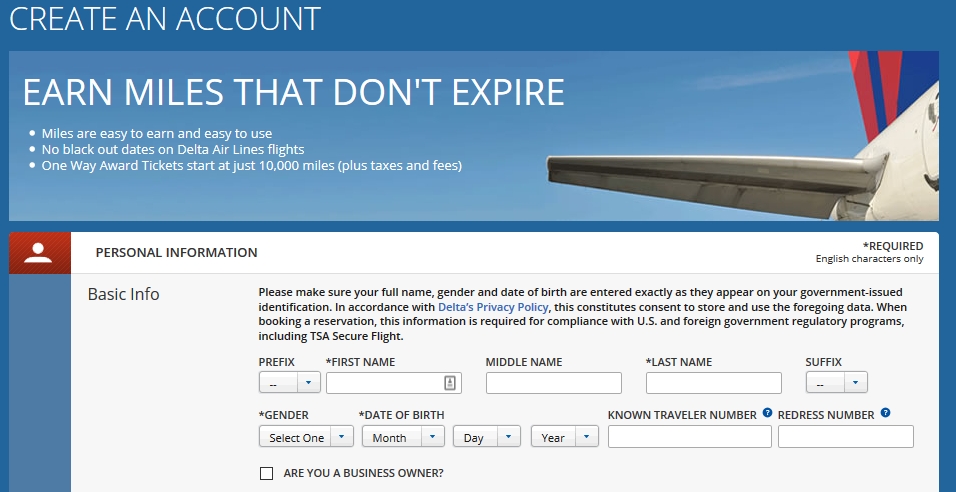
Task: Click the Miles are easy to earn bullet
Action: click(x=157, y=134)
